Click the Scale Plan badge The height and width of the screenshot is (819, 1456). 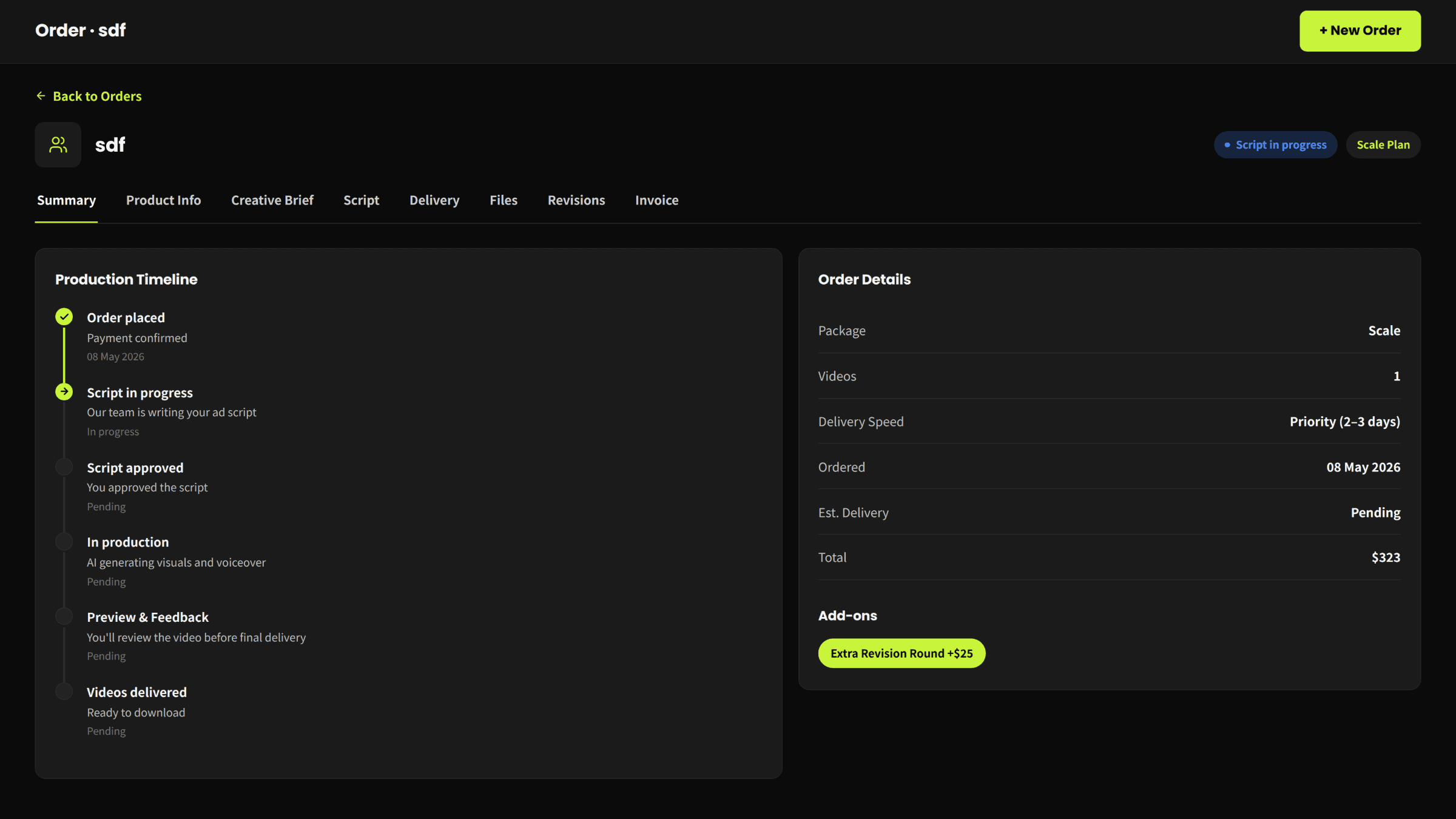1383,145
